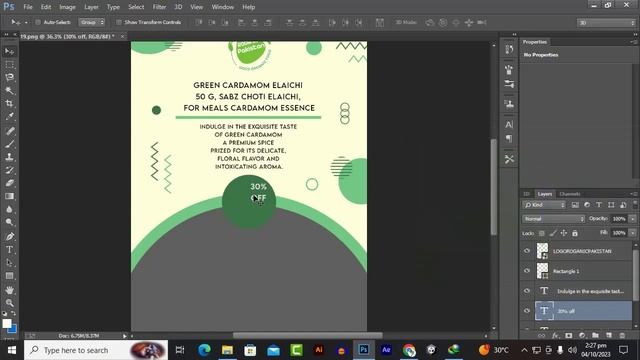Screen dimensions: 640x360
Task: Select the Blur tool
Action: 9,209
